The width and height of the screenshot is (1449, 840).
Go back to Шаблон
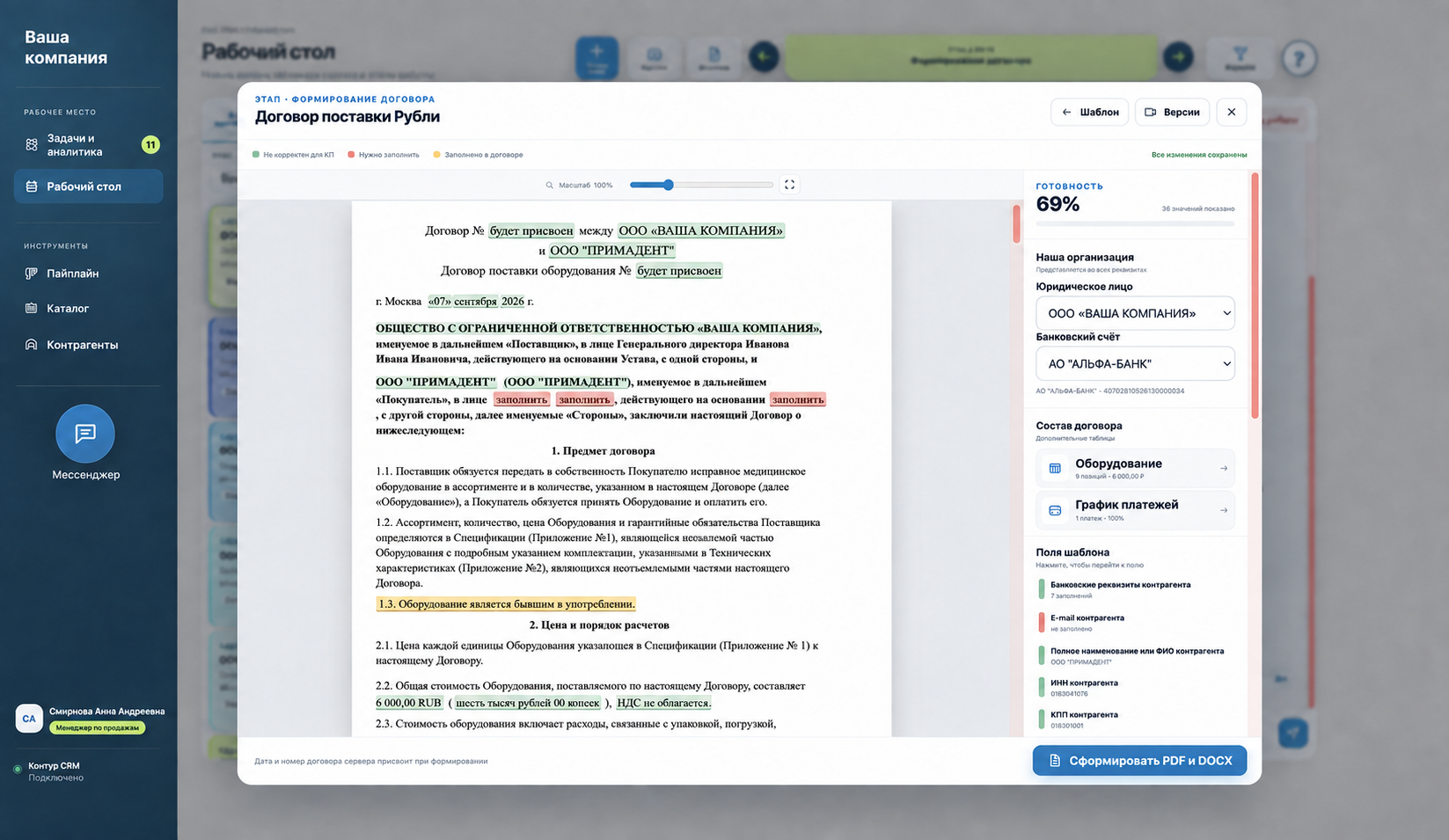coord(1089,113)
